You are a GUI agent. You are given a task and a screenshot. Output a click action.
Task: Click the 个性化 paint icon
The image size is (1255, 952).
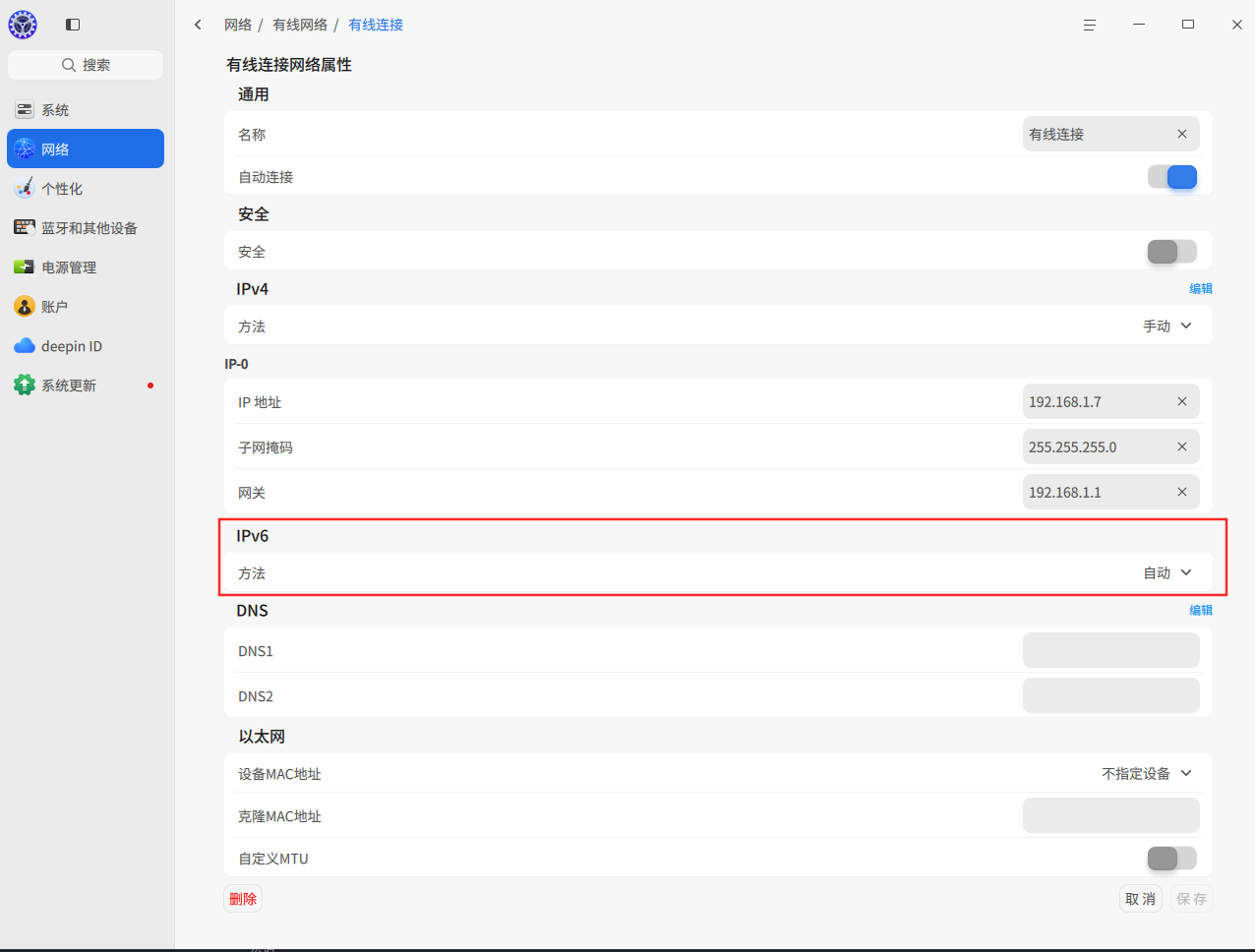25,189
